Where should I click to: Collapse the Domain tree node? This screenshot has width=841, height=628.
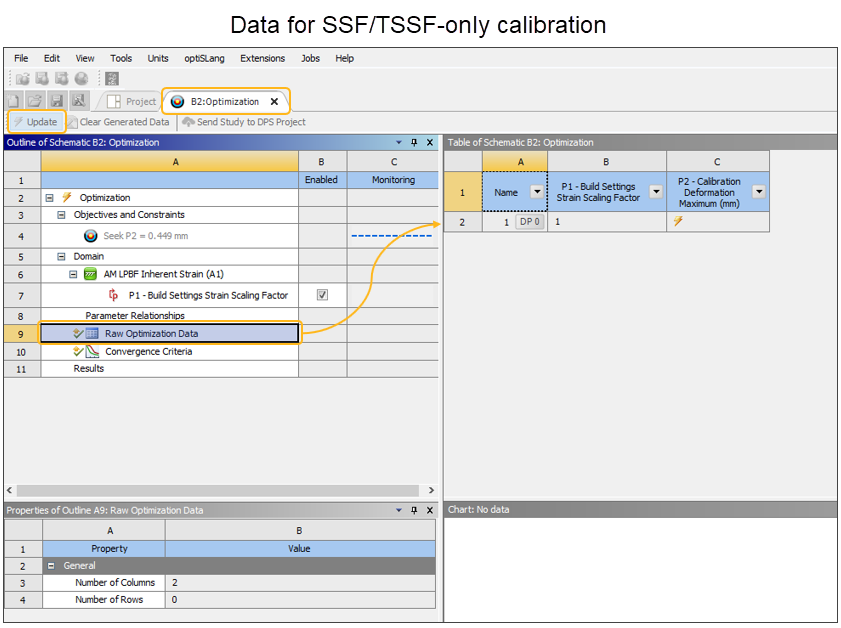[x=61, y=256]
